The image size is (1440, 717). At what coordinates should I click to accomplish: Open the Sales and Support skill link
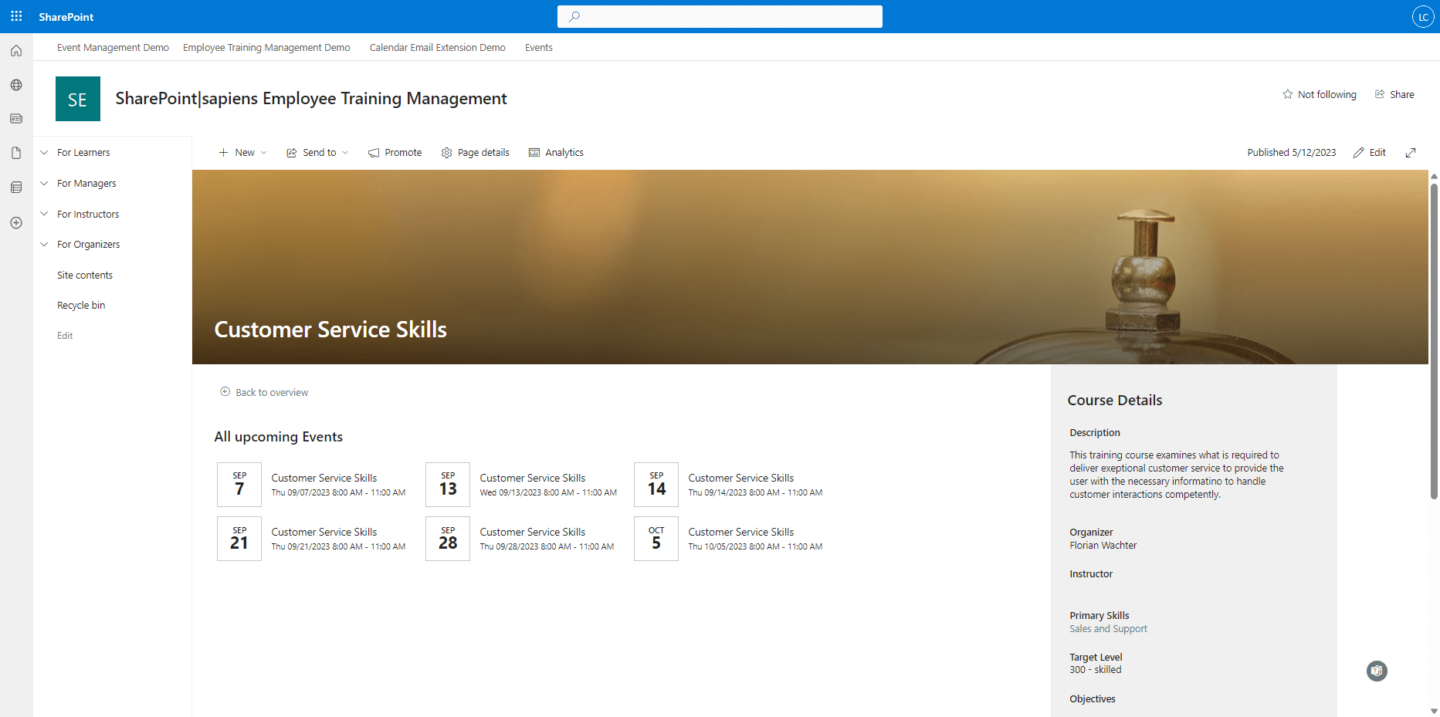1108,629
